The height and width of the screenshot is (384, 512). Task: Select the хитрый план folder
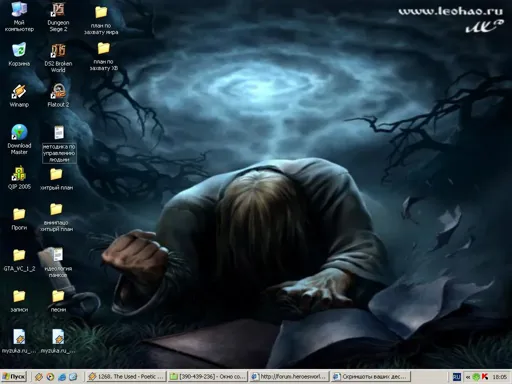point(56,179)
